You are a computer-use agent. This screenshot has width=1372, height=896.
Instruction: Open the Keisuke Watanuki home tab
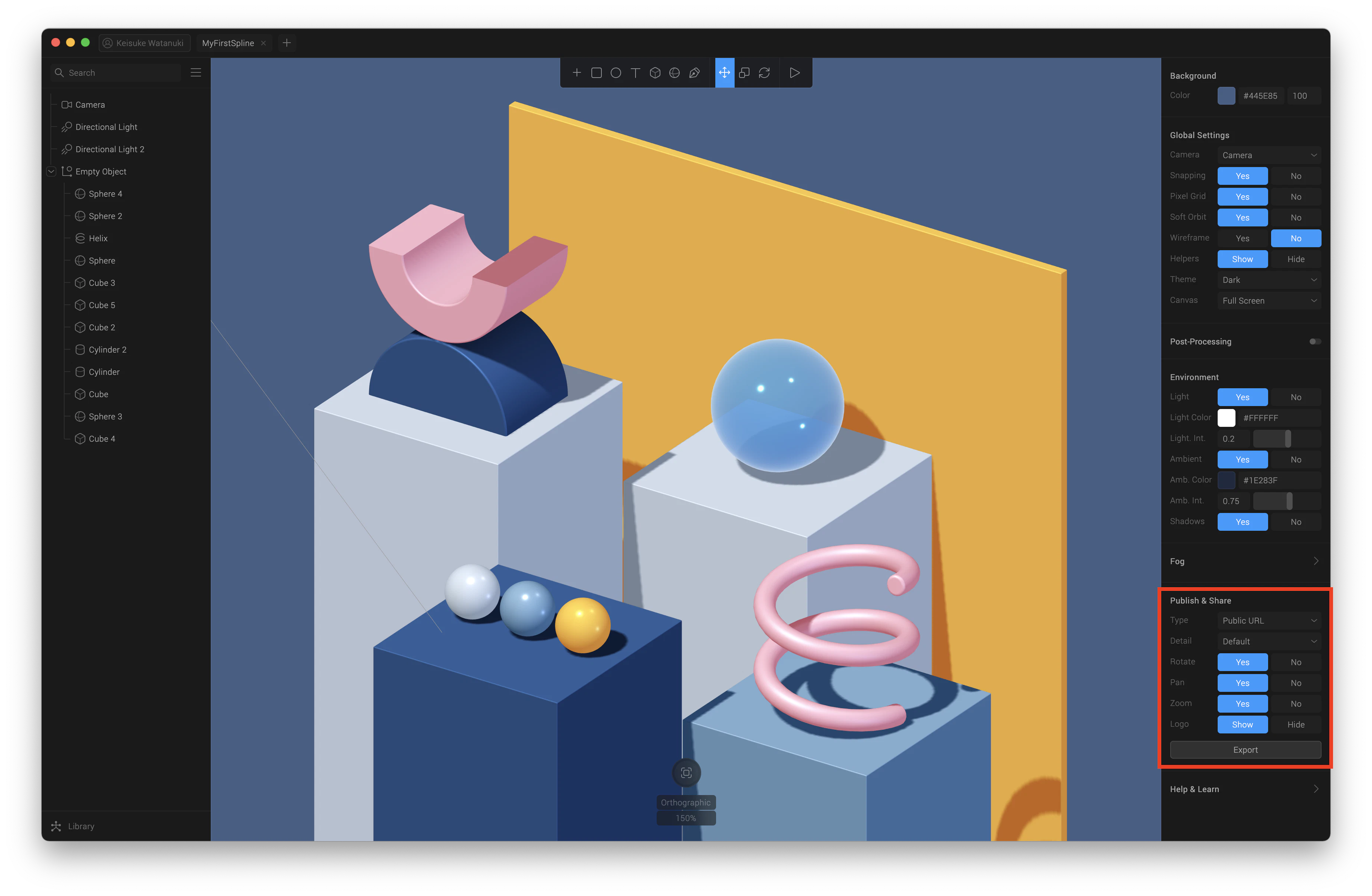click(x=144, y=43)
